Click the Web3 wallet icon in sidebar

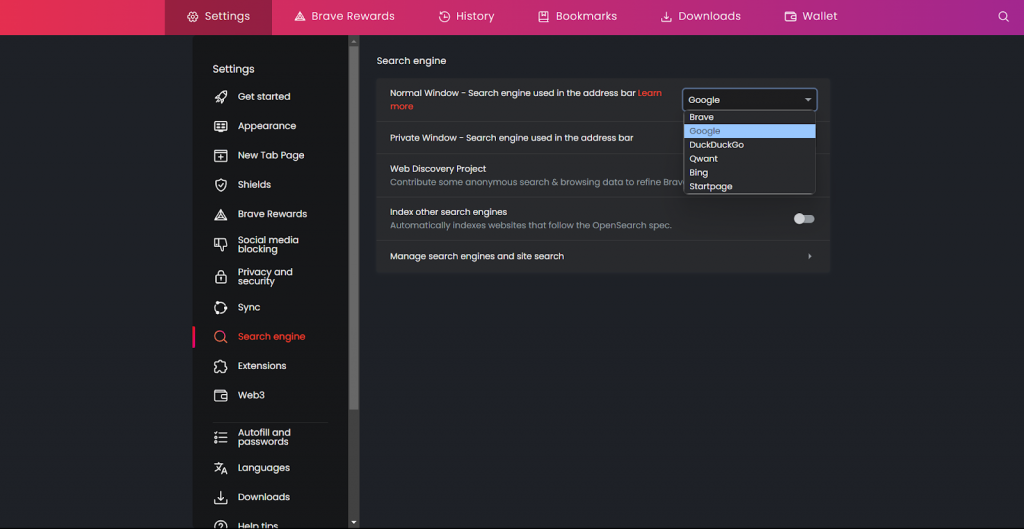(221, 396)
